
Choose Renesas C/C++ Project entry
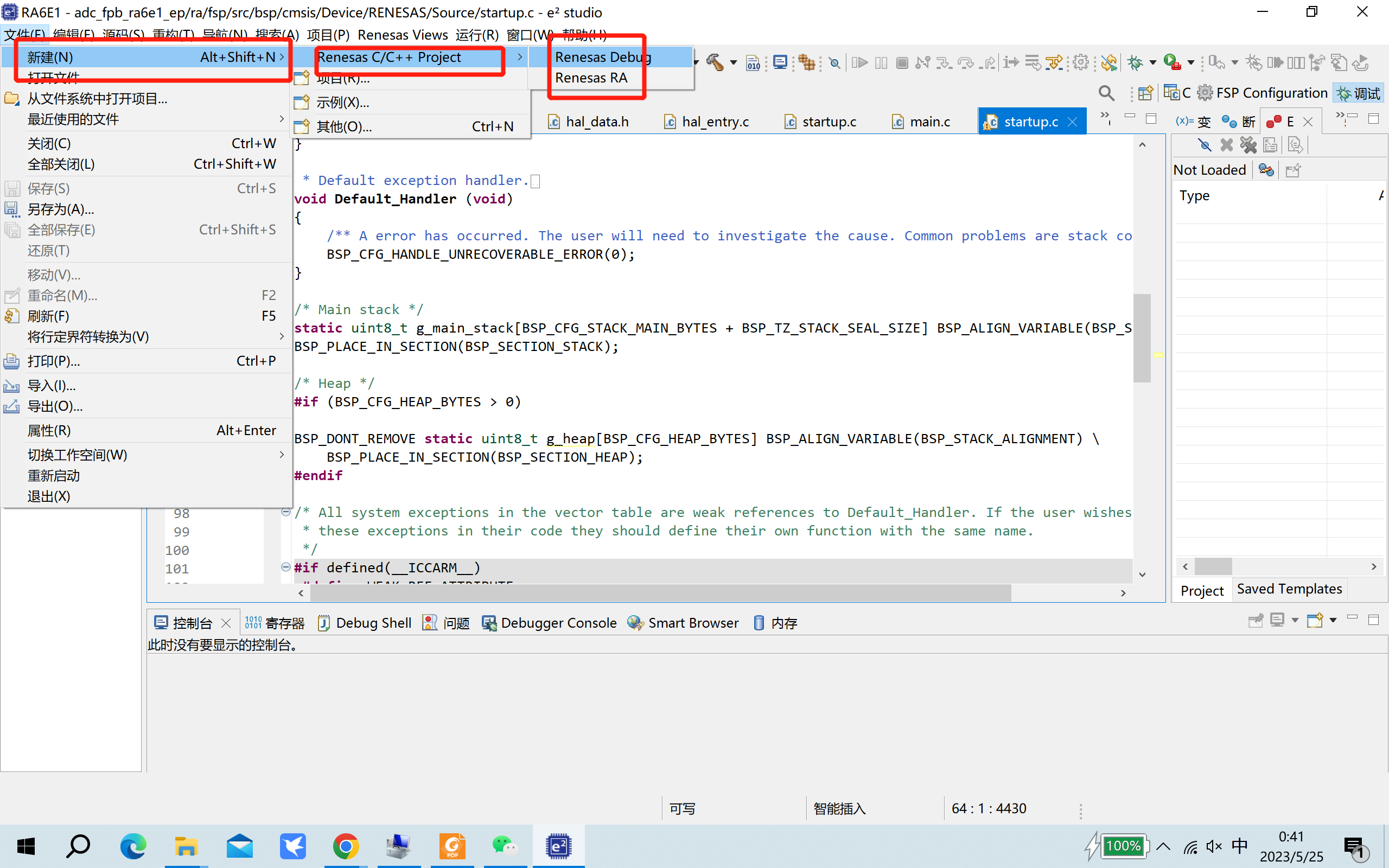pyautogui.click(x=410, y=57)
